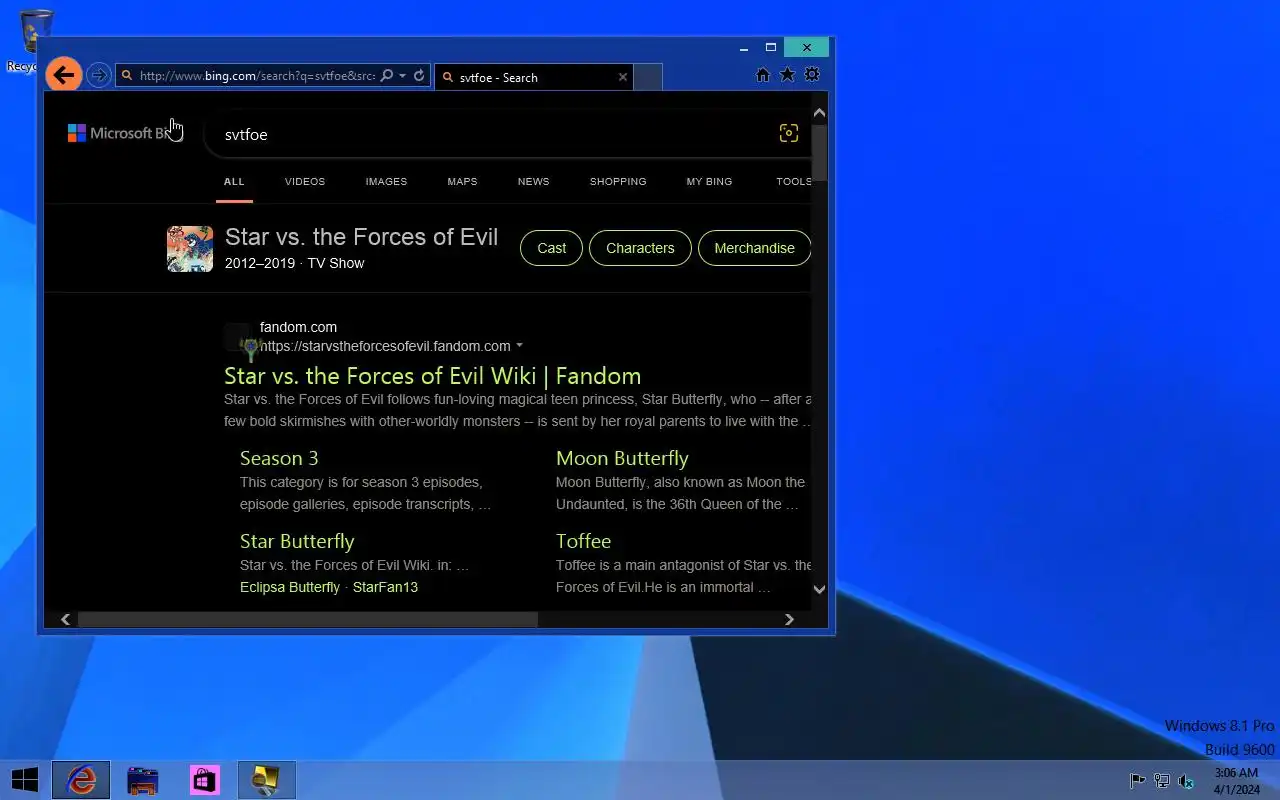Click the vertical scrollbar down arrow
The width and height of the screenshot is (1280, 800).
pyautogui.click(x=819, y=589)
